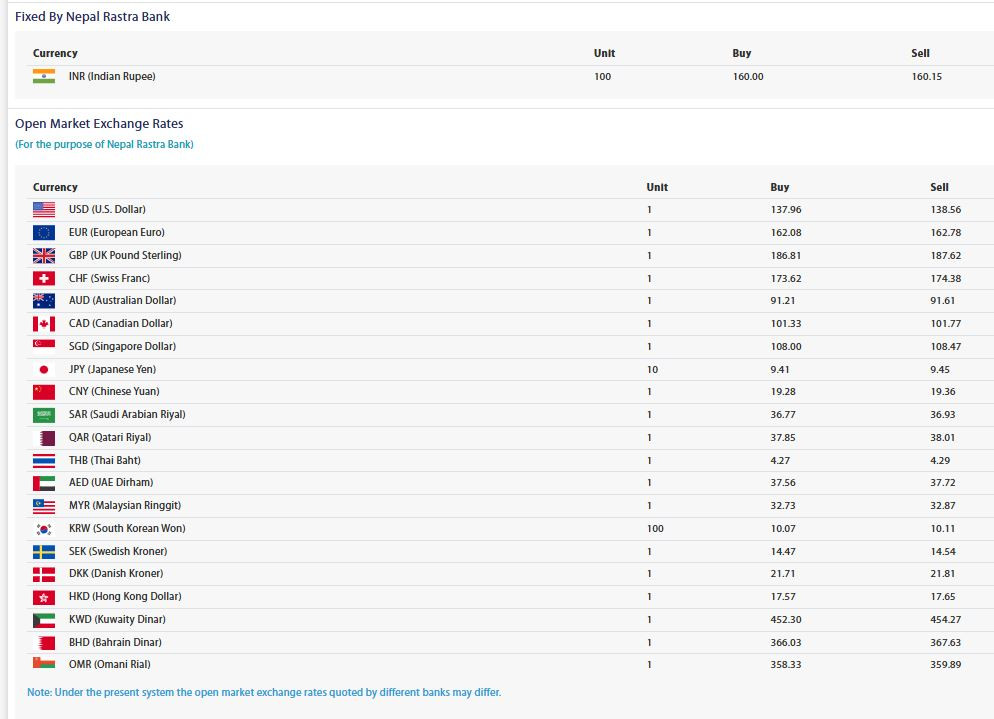Select the 'KWD (Kuwaity Dinar)' currency name
This screenshot has height=719, width=994.
coord(117,619)
